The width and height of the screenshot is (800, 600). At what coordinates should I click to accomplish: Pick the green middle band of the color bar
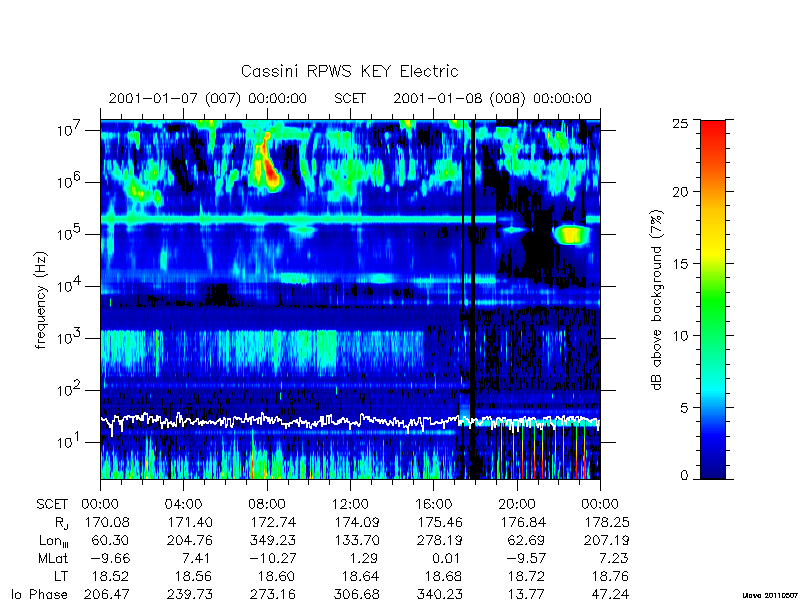click(713, 301)
